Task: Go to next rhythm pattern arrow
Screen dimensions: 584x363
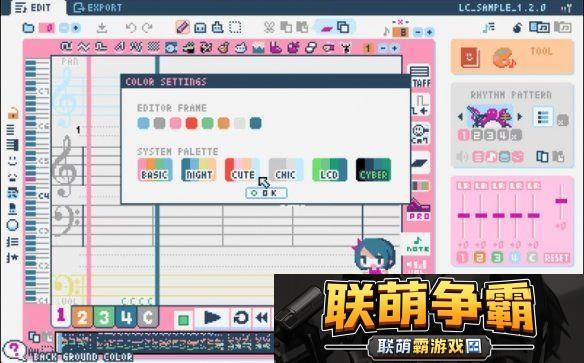Action: pos(520,117)
